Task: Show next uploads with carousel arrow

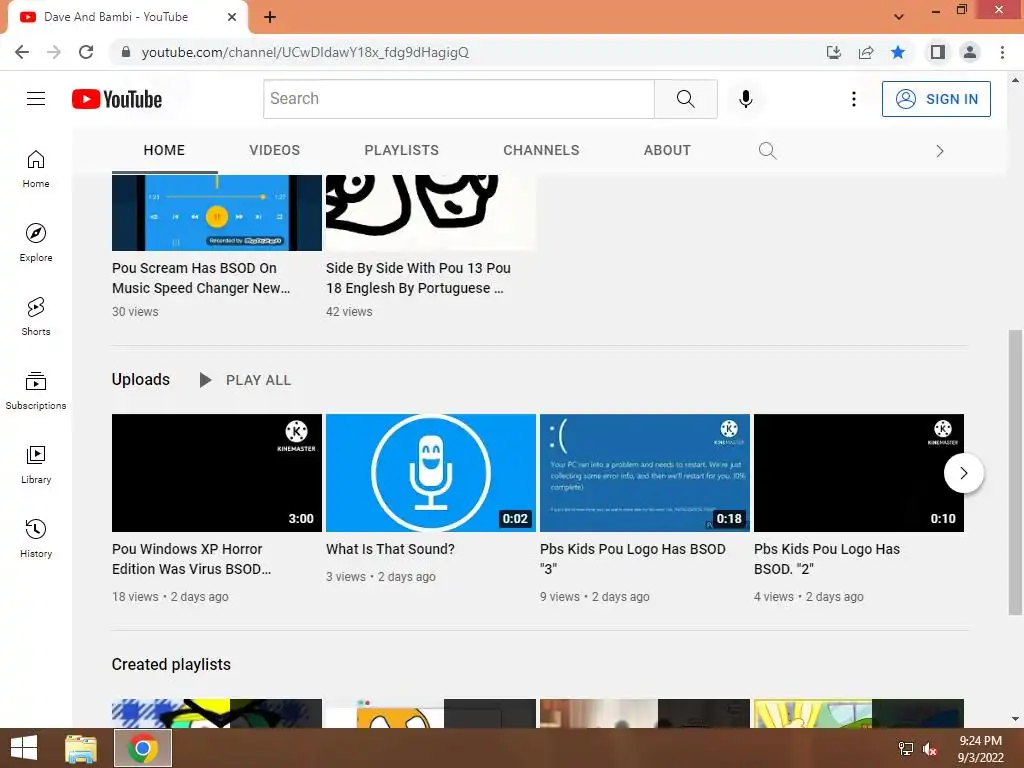Action: [x=963, y=473]
